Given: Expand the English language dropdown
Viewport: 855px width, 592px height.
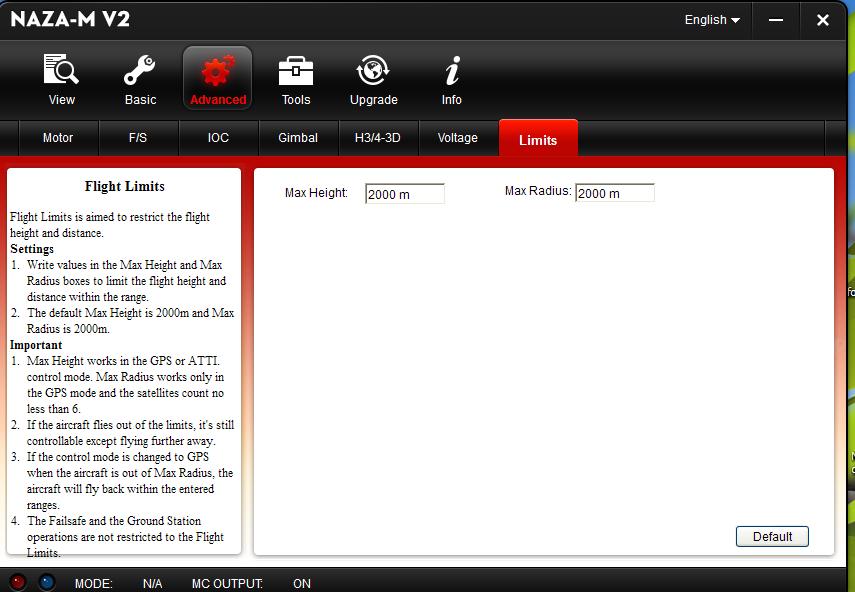Looking at the screenshot, I should 712,20.
